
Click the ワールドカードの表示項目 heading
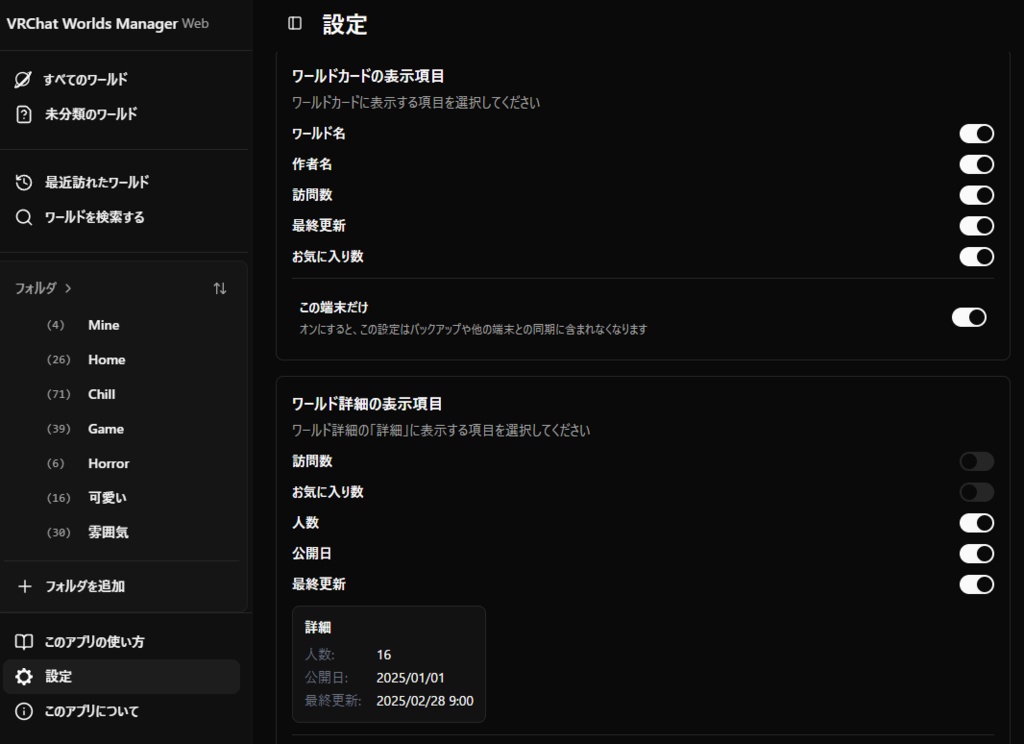pos(368,76)
